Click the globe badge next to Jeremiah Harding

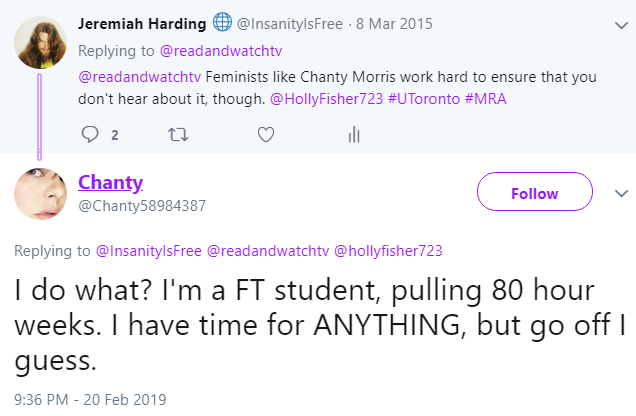222,22
